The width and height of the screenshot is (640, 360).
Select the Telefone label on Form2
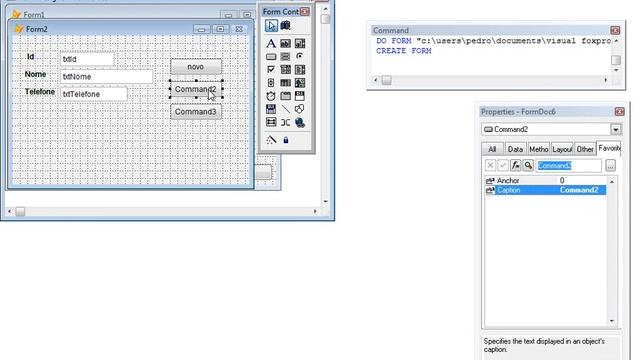pyautogui.click(x=40, y=91)
